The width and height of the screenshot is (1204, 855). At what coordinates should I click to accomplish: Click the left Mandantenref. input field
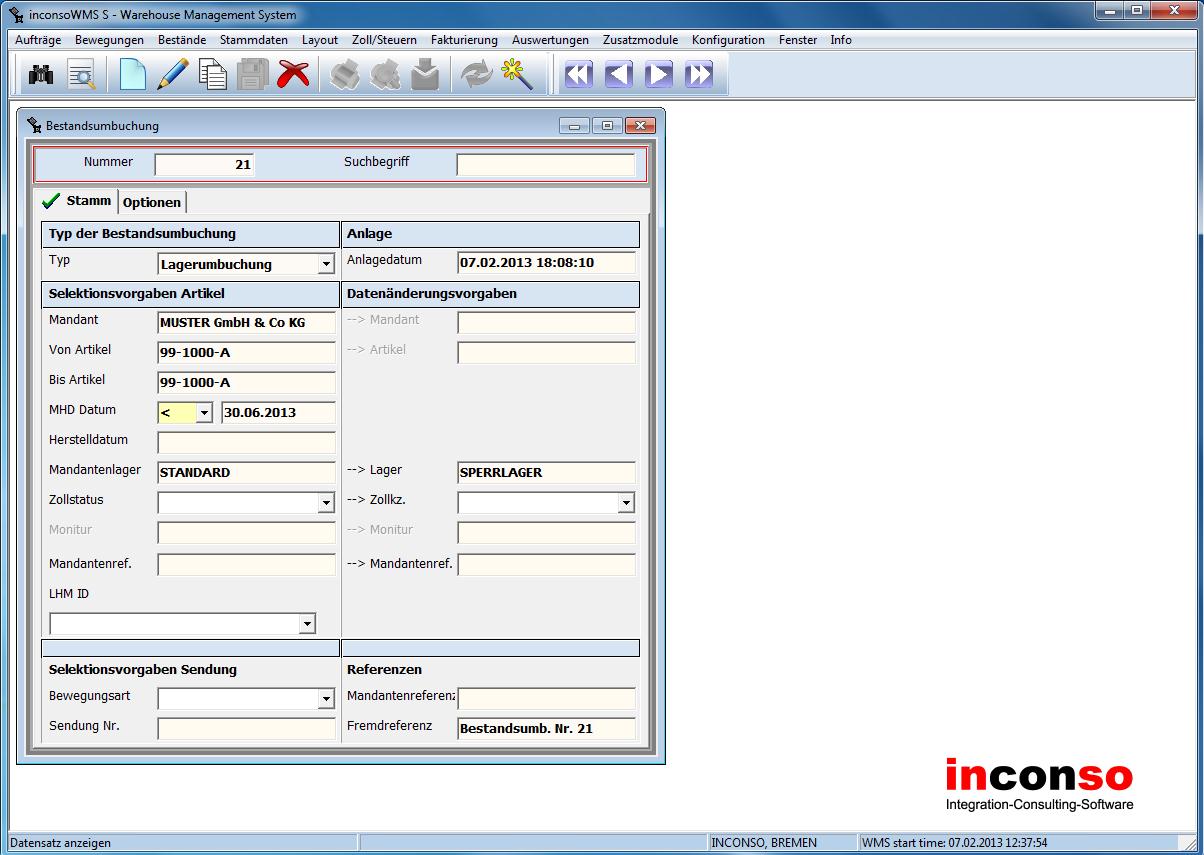tap(247, 565)
